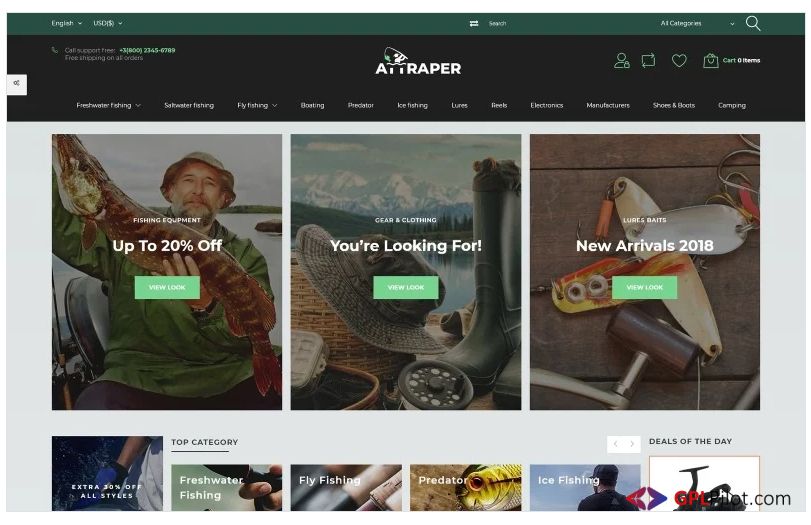Click the search filter icon beside Search
The image size is (811, 525).
point(474,23)
